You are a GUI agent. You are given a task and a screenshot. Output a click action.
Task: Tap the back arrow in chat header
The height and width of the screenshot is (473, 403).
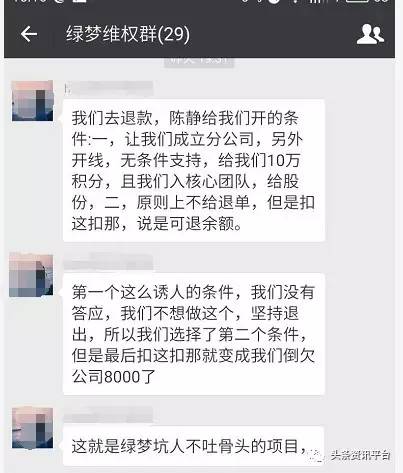tap(29, 34)
